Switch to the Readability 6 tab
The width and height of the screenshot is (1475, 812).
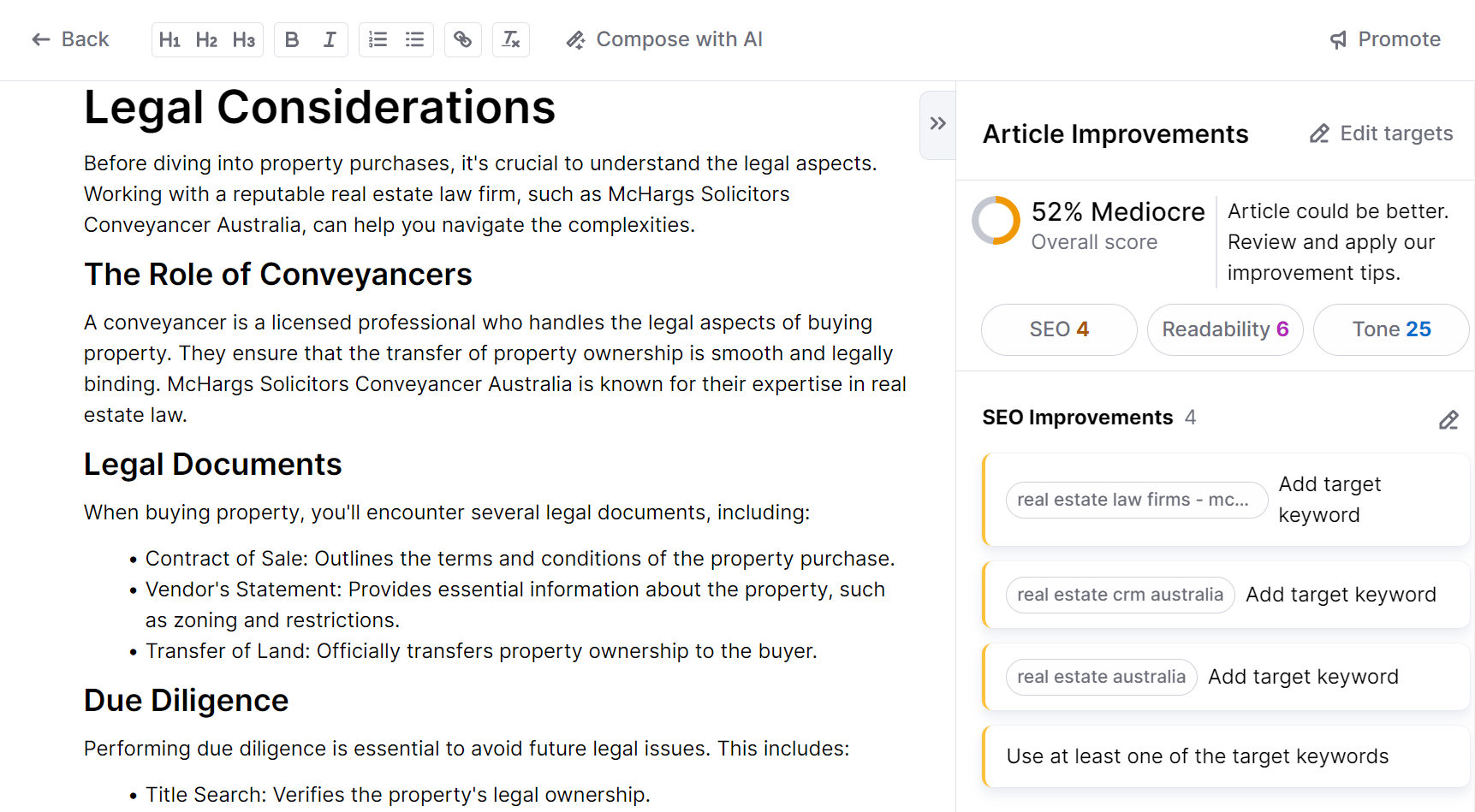(1225, 329)
